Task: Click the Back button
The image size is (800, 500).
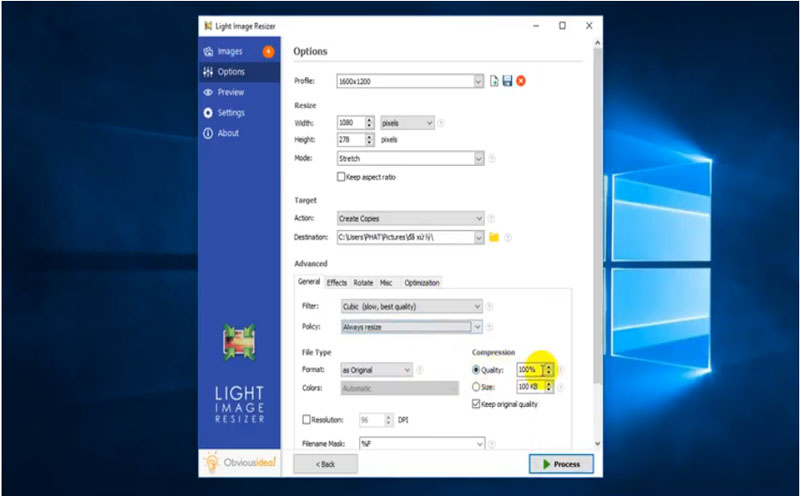Action: point(325,464)
